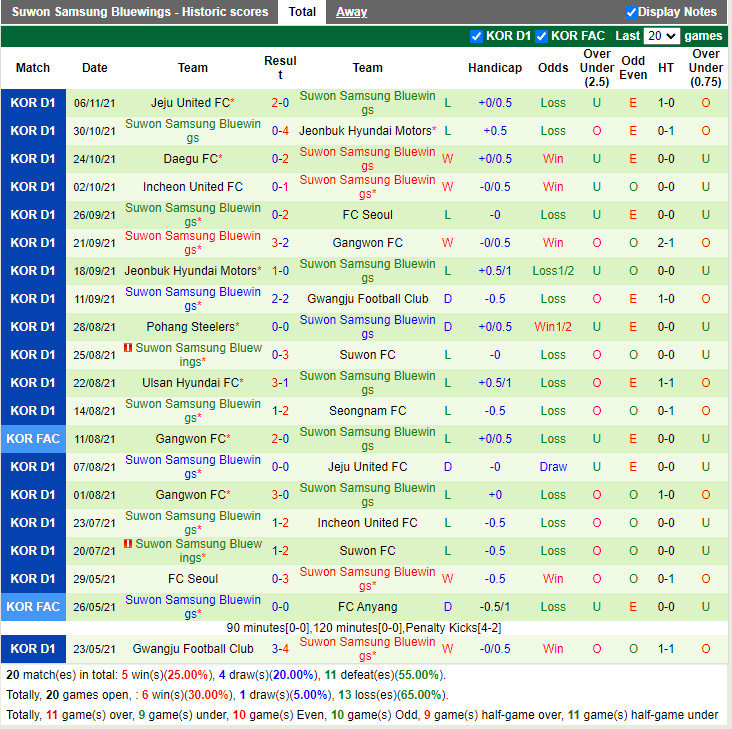Open Gwangju Football Club in the 11/09/21 row
This screenshot has width=732, height=729.
point(367,299)
